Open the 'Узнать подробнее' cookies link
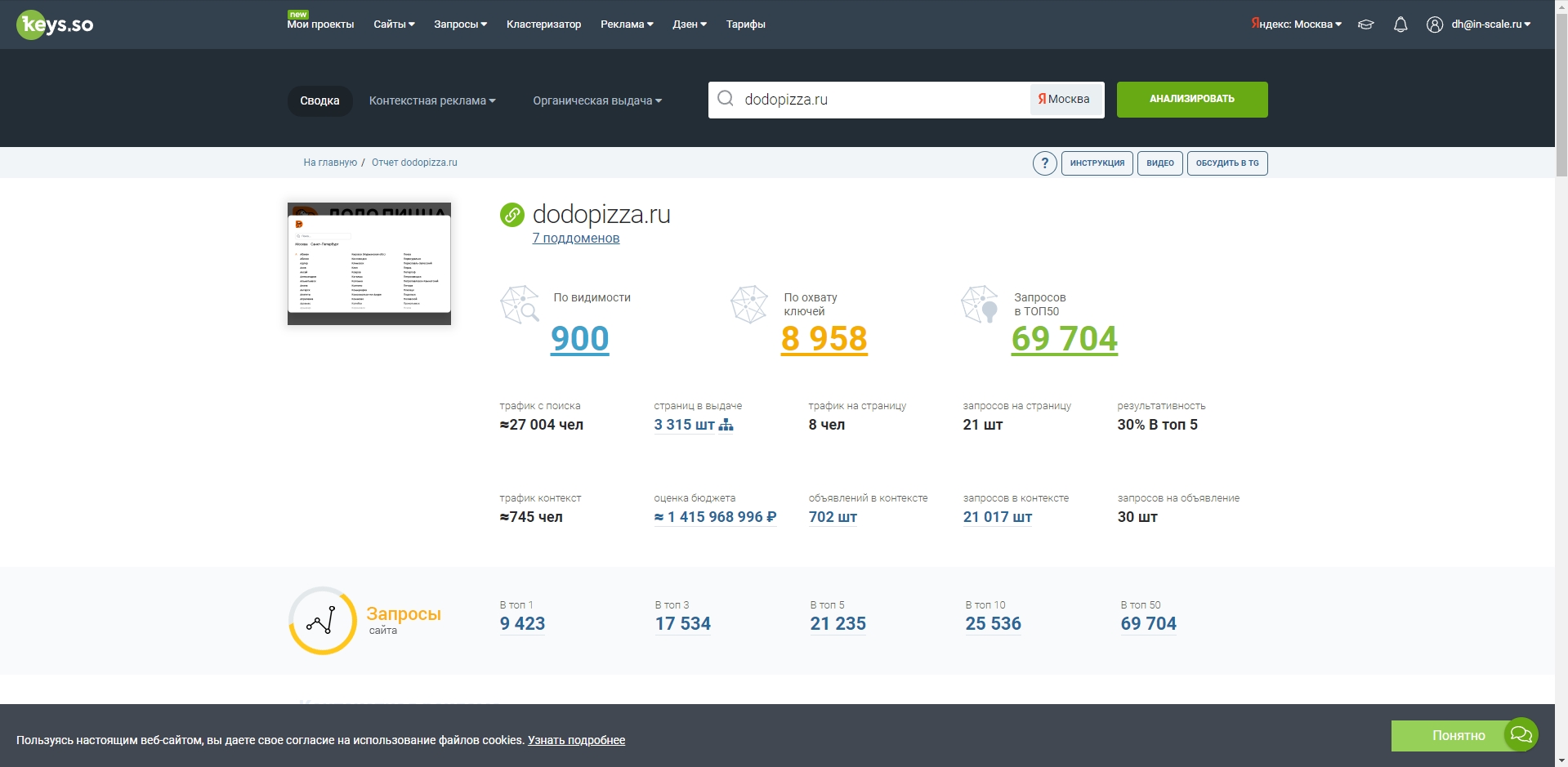1568x767 pixels. (576, 740)
